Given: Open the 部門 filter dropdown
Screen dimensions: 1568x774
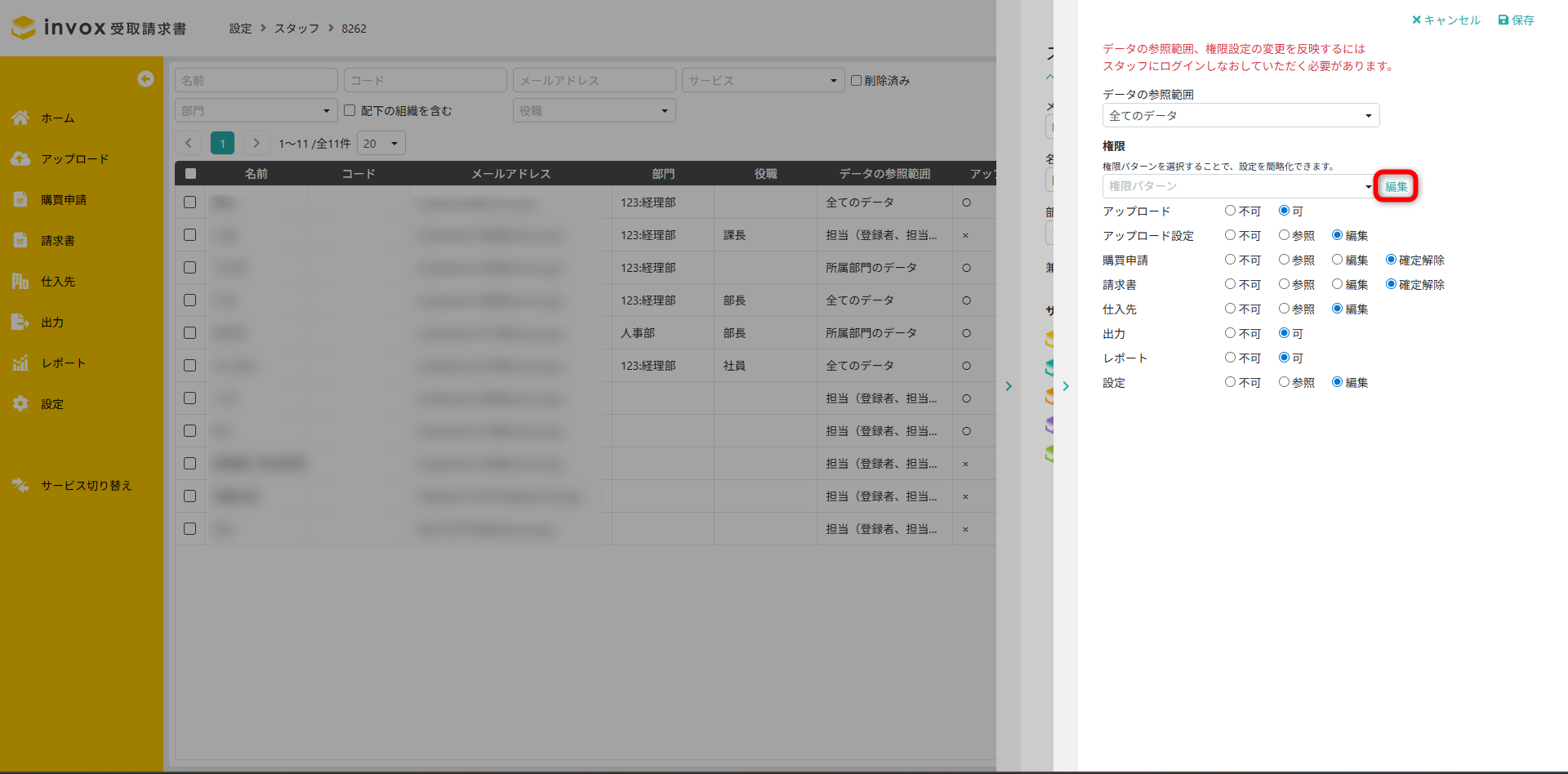Looking at the screenshot, I should [x=256, y=111].
